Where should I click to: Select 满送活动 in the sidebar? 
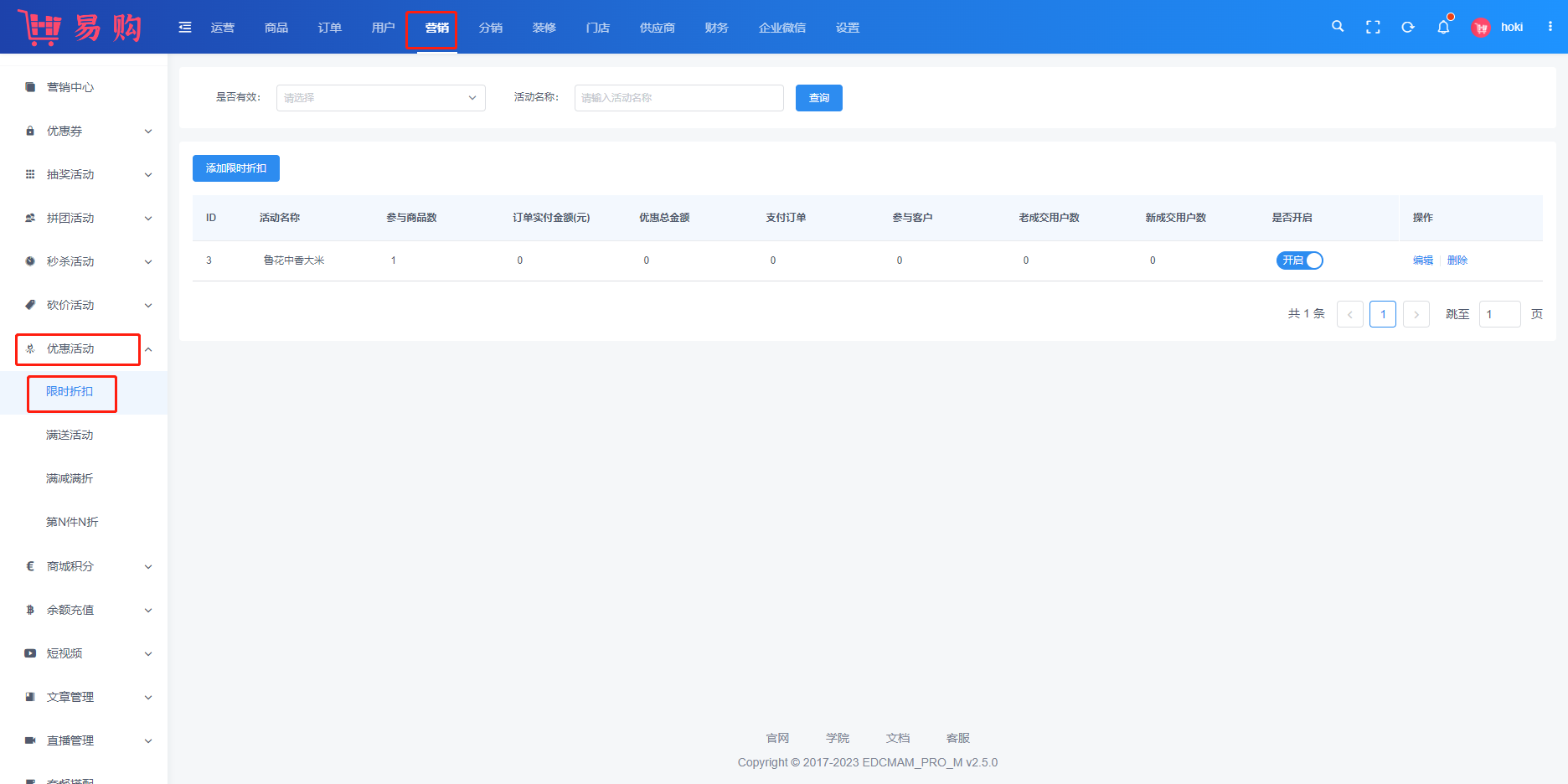70,435
